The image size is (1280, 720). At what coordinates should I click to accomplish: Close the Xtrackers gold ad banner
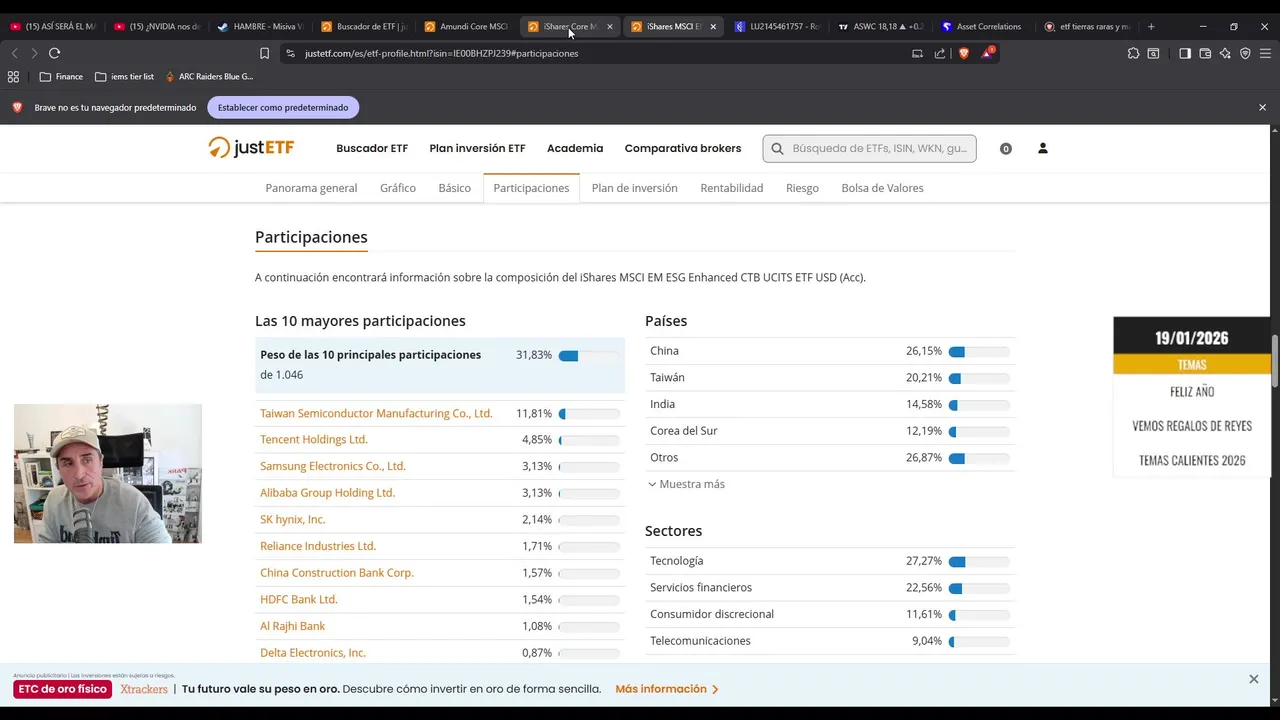[x=1253, y=679]
